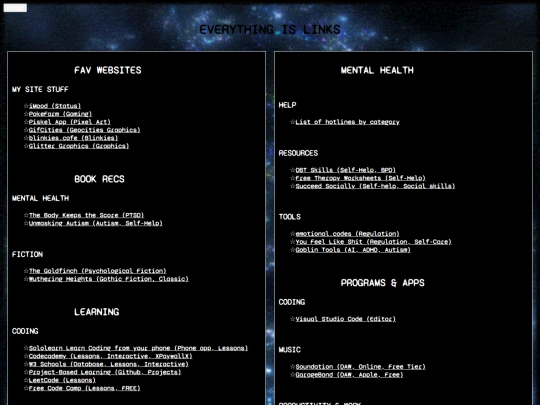Visit Codecademy (Lessons, Interactive) link
The width and height of the screenshot is (540, 405).
pyautogui.click(x=111, y=356)
